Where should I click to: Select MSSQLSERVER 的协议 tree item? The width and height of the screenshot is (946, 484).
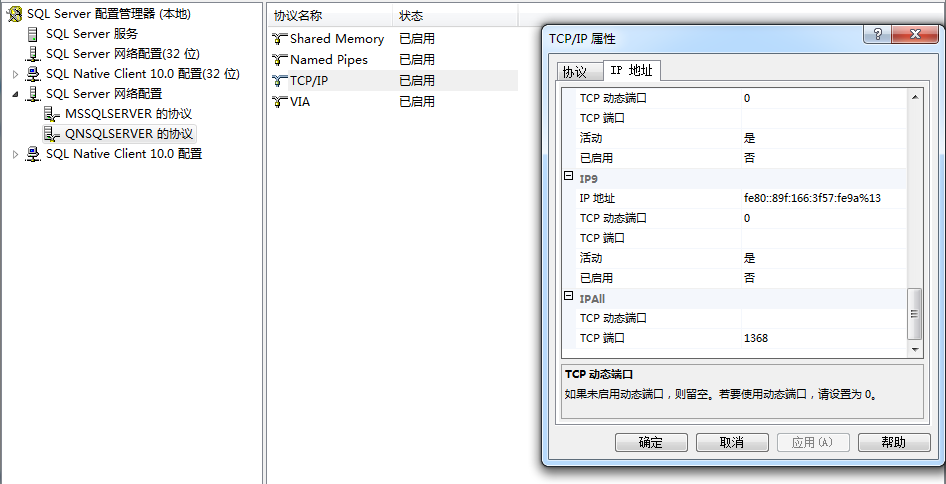click(x=129, y=114)
